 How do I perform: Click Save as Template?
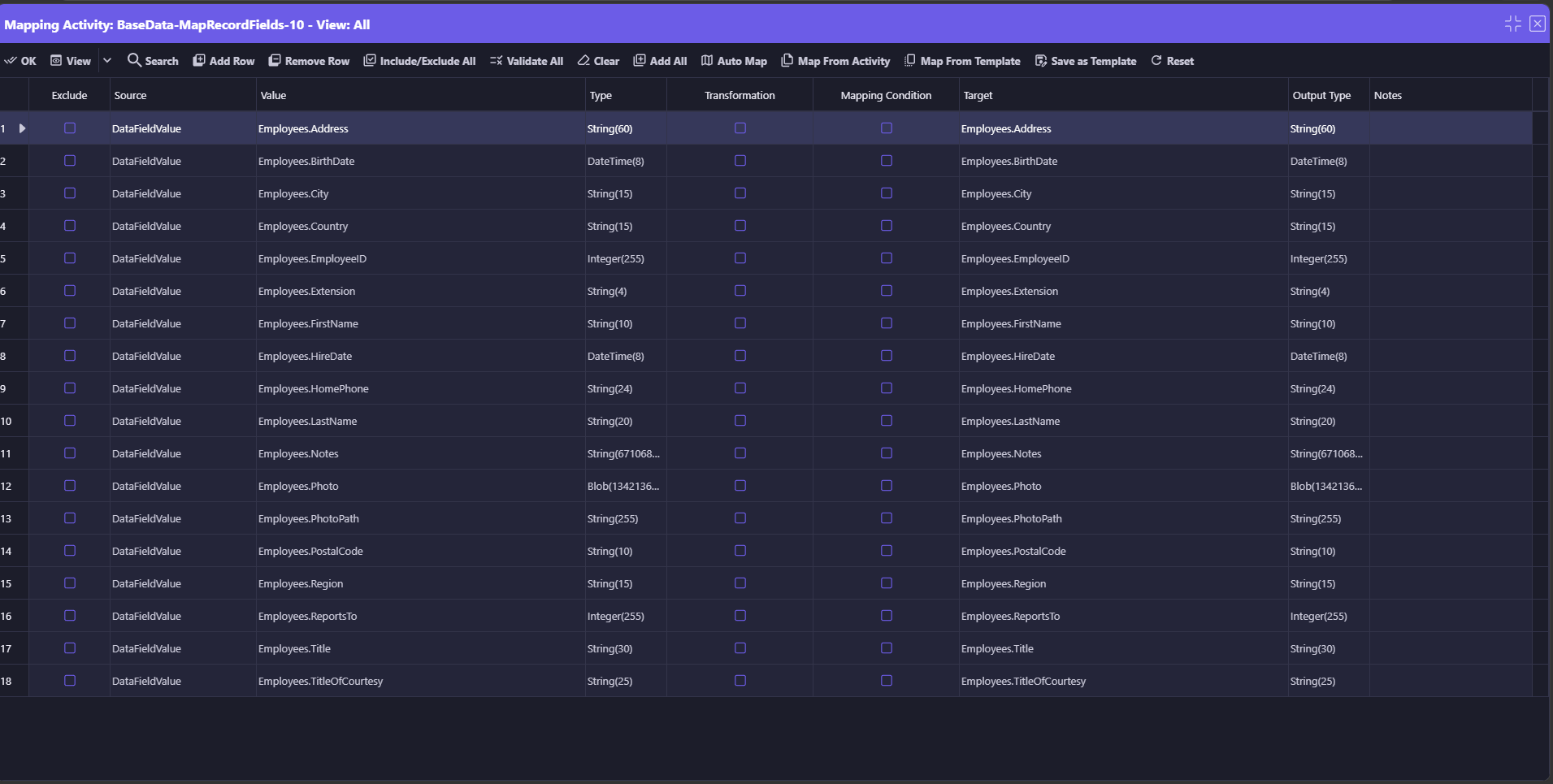[1085, 61]
